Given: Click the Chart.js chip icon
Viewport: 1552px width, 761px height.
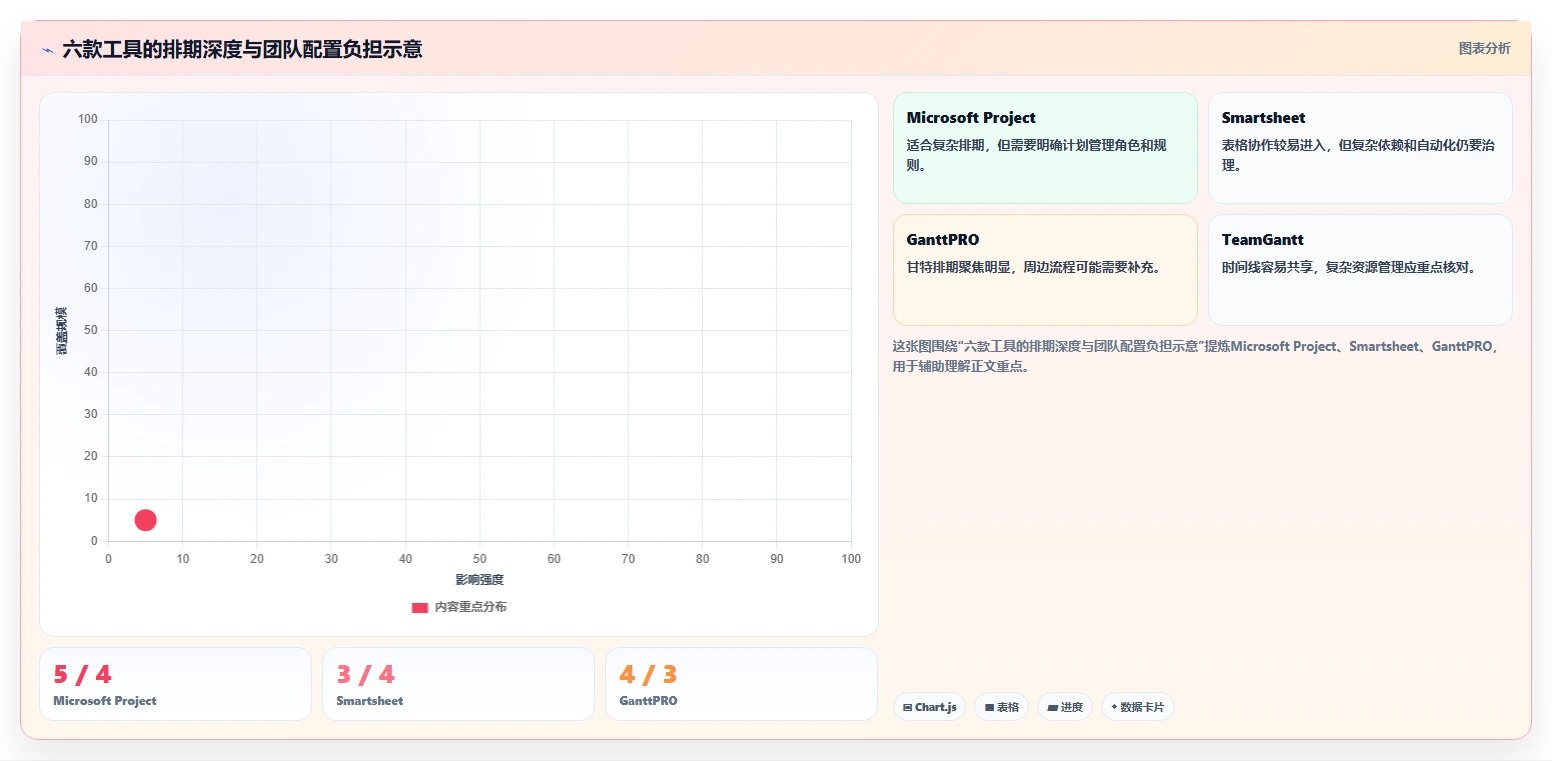Looking at the screenshot, I should [x=907, y=707].
